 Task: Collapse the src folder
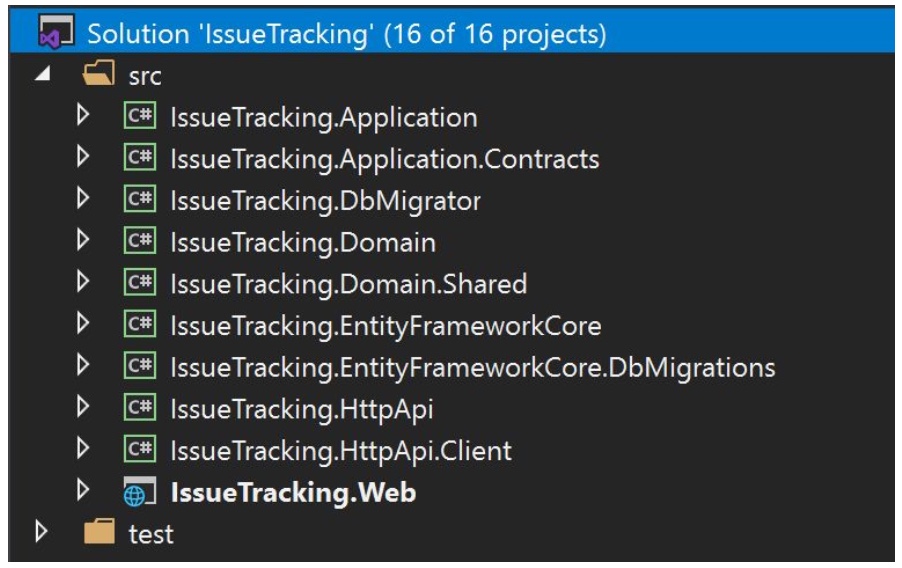[x=43, y=73]
